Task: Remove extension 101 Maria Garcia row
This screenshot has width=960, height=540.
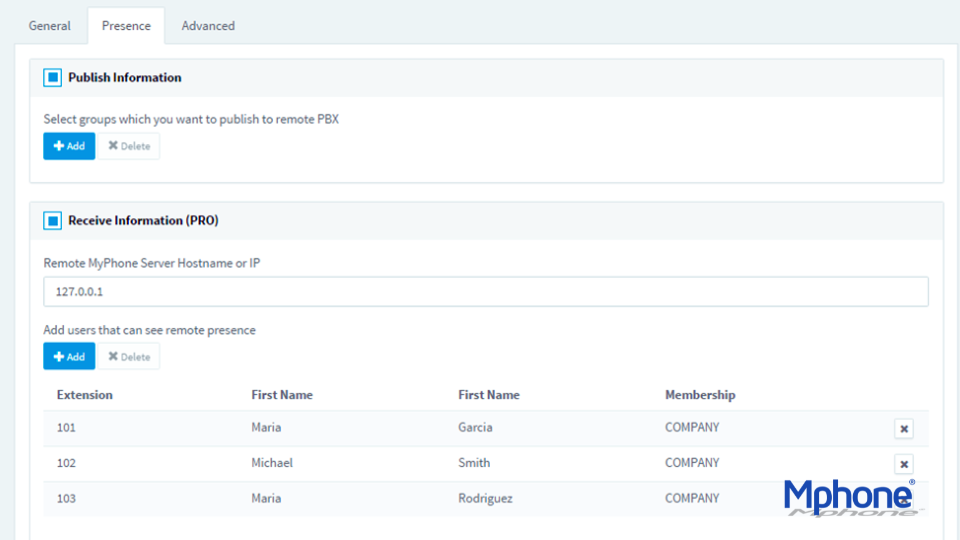Action: (904, 429)
